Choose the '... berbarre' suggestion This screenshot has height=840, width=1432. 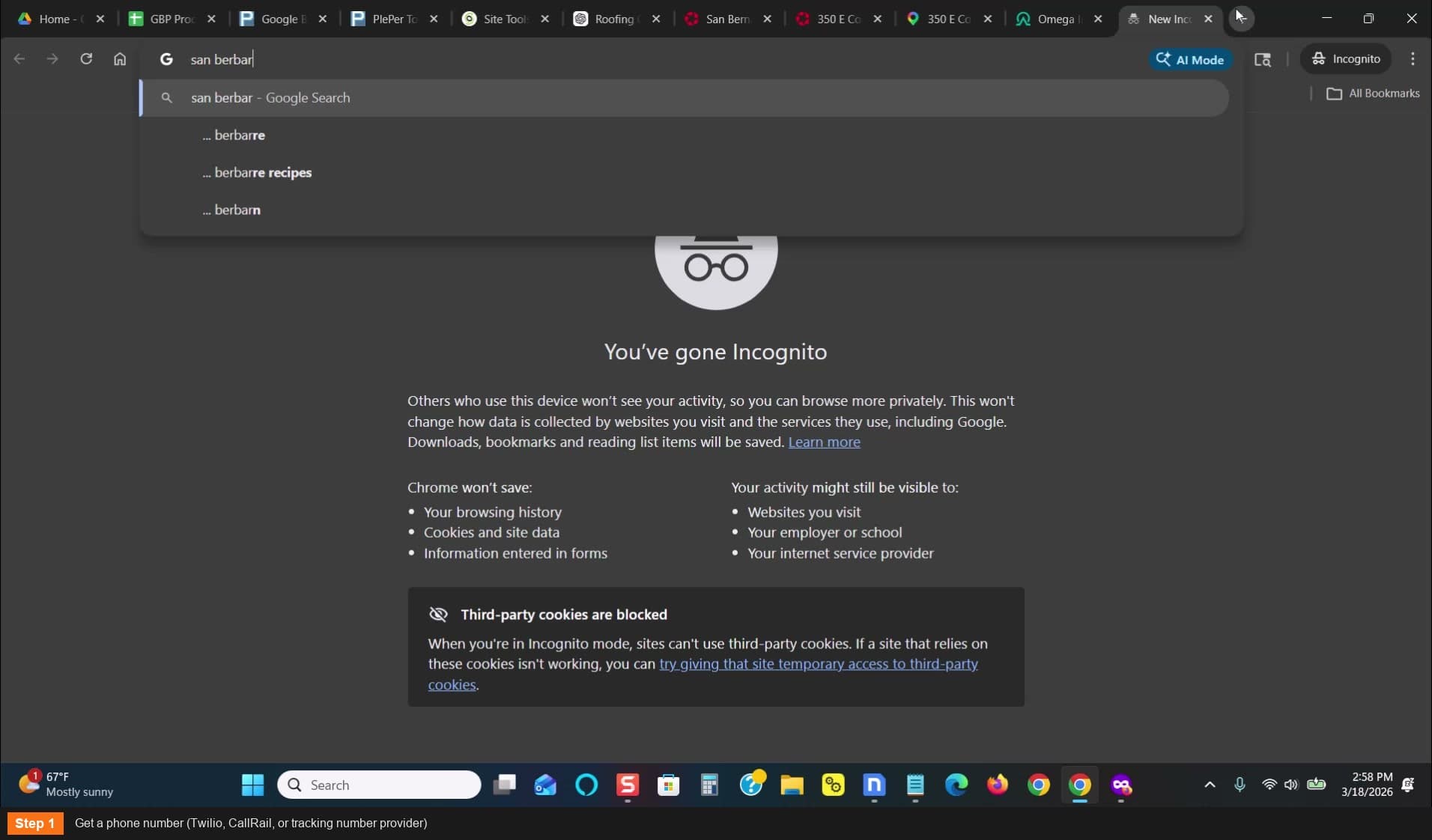pyautogui.click(x=685, y=136)
